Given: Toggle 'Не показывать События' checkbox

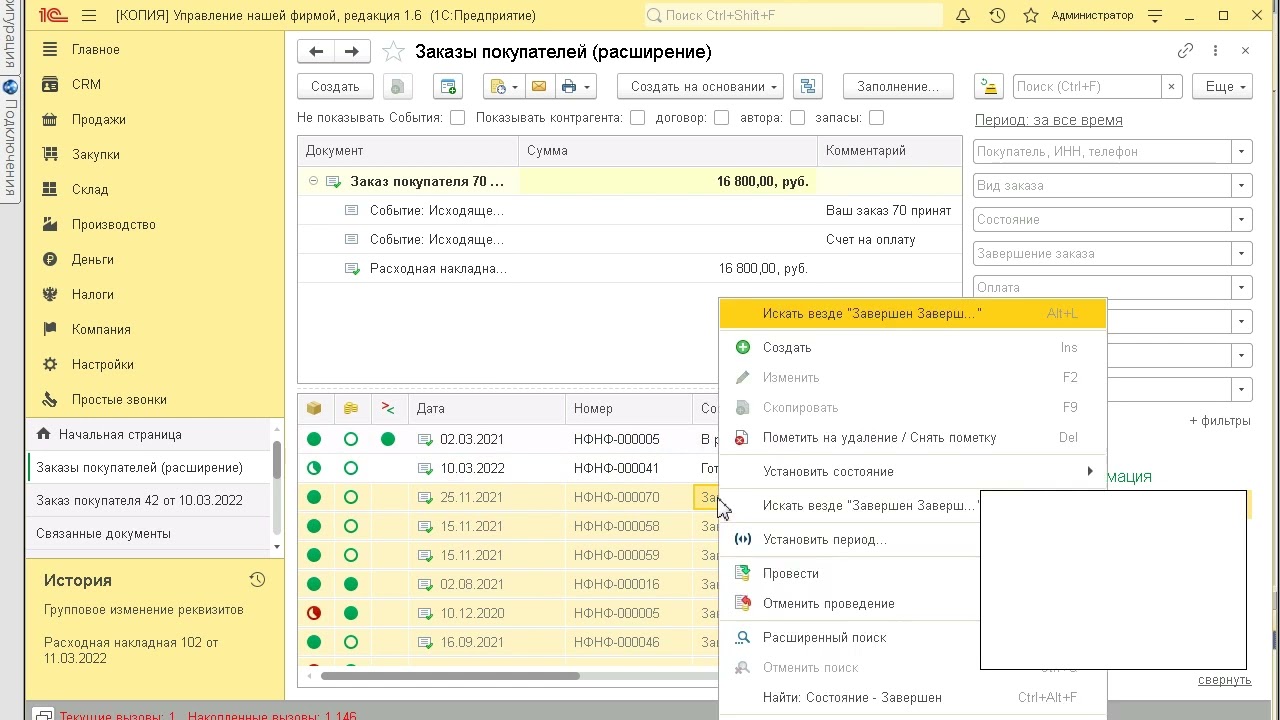Looking at the screenshot, I should (x=458, y=118).
